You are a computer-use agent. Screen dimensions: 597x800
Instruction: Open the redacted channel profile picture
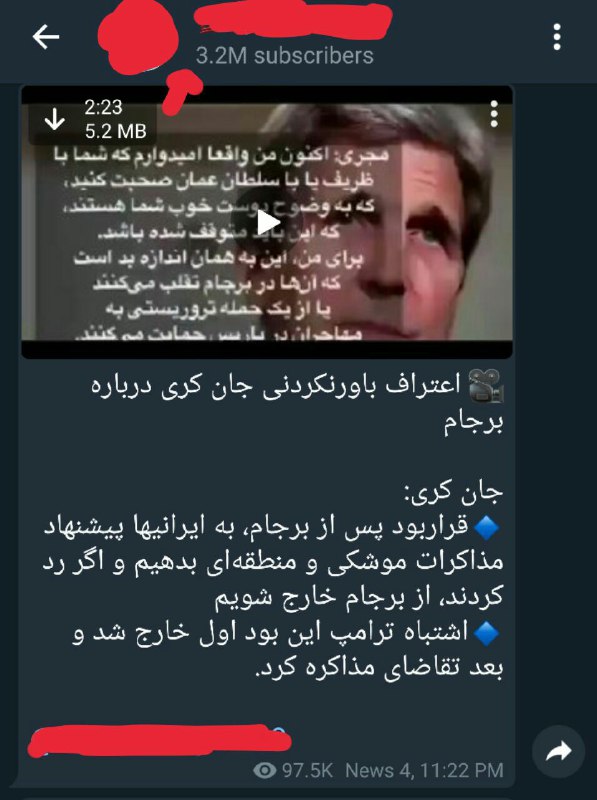[139, 40]
